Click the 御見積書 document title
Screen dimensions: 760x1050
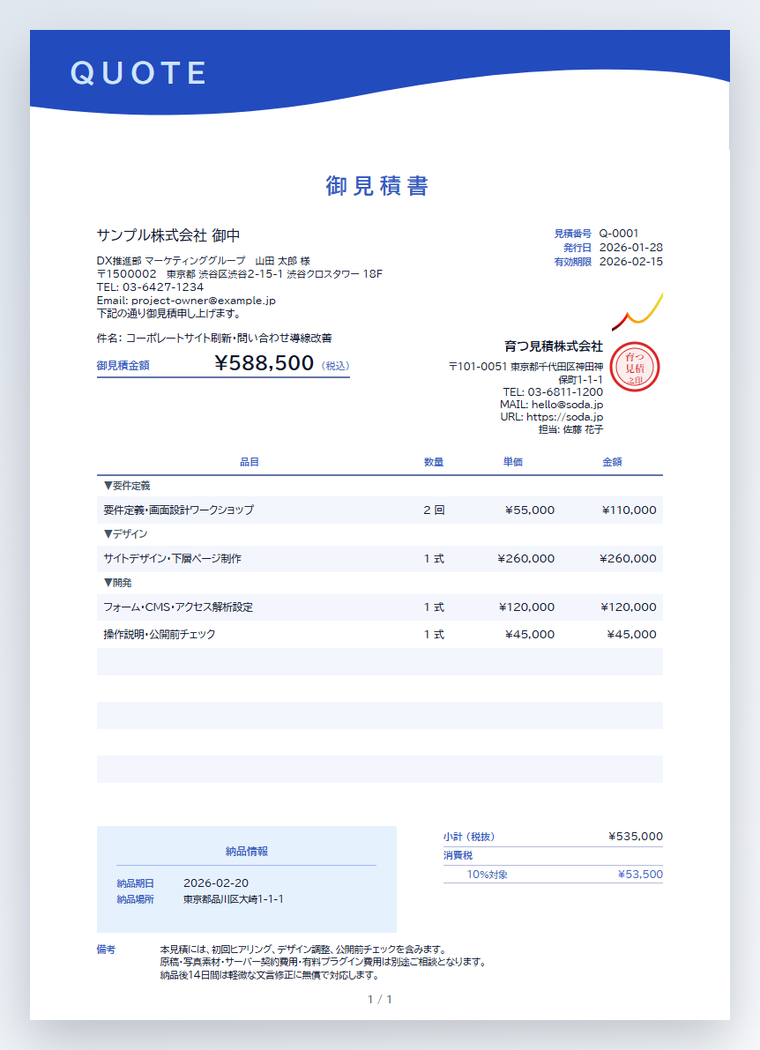pos(377,185)
